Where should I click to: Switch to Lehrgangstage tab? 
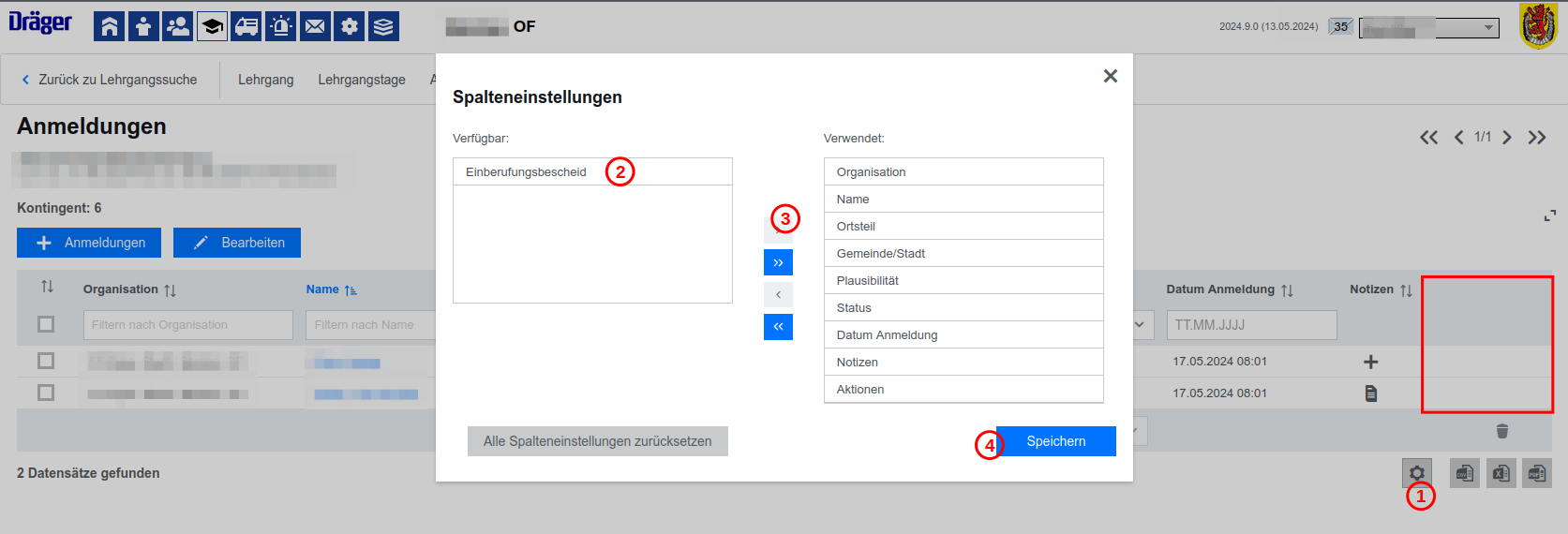[x=362, y=80]
